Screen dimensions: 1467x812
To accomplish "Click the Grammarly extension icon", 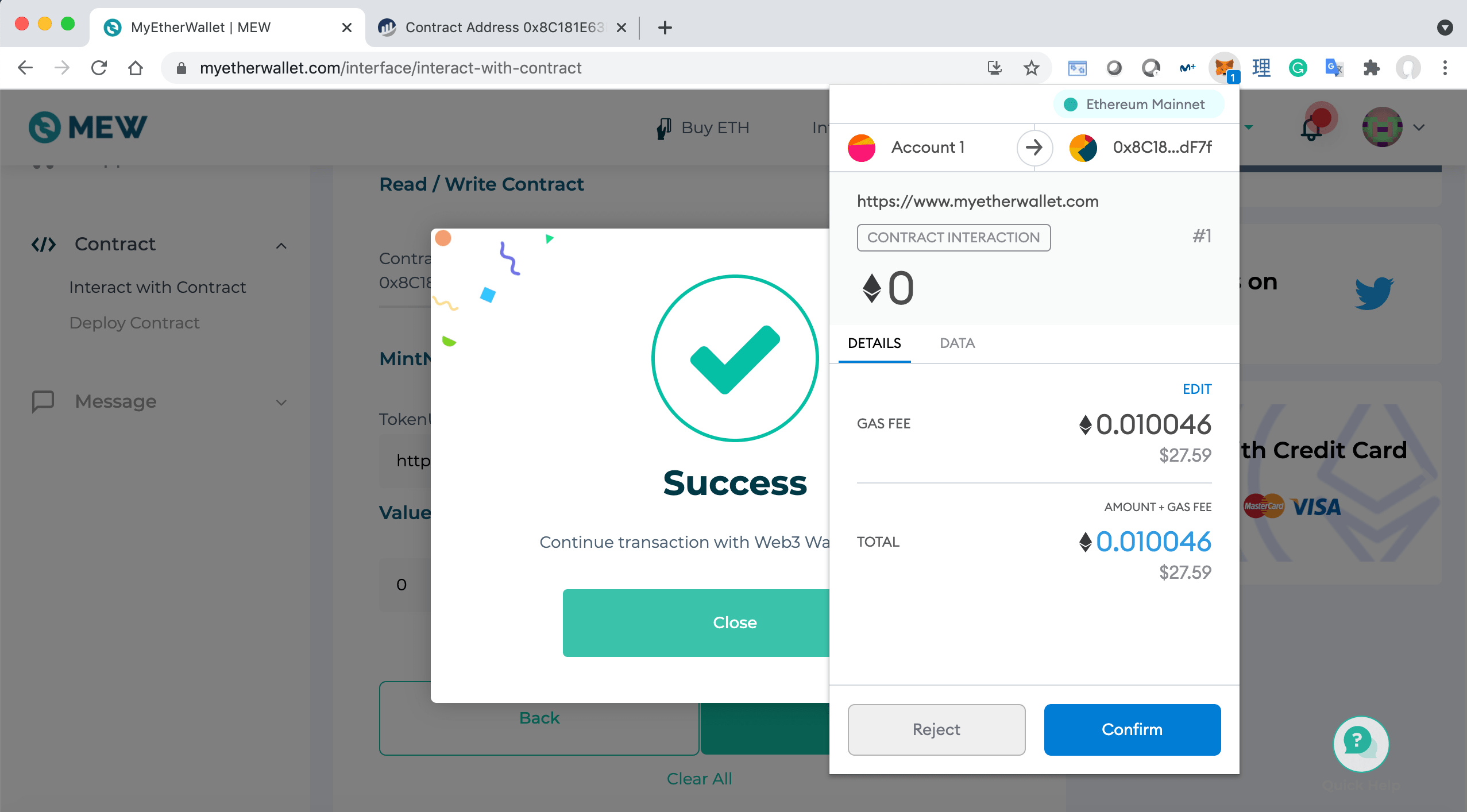I will 1298,68.
